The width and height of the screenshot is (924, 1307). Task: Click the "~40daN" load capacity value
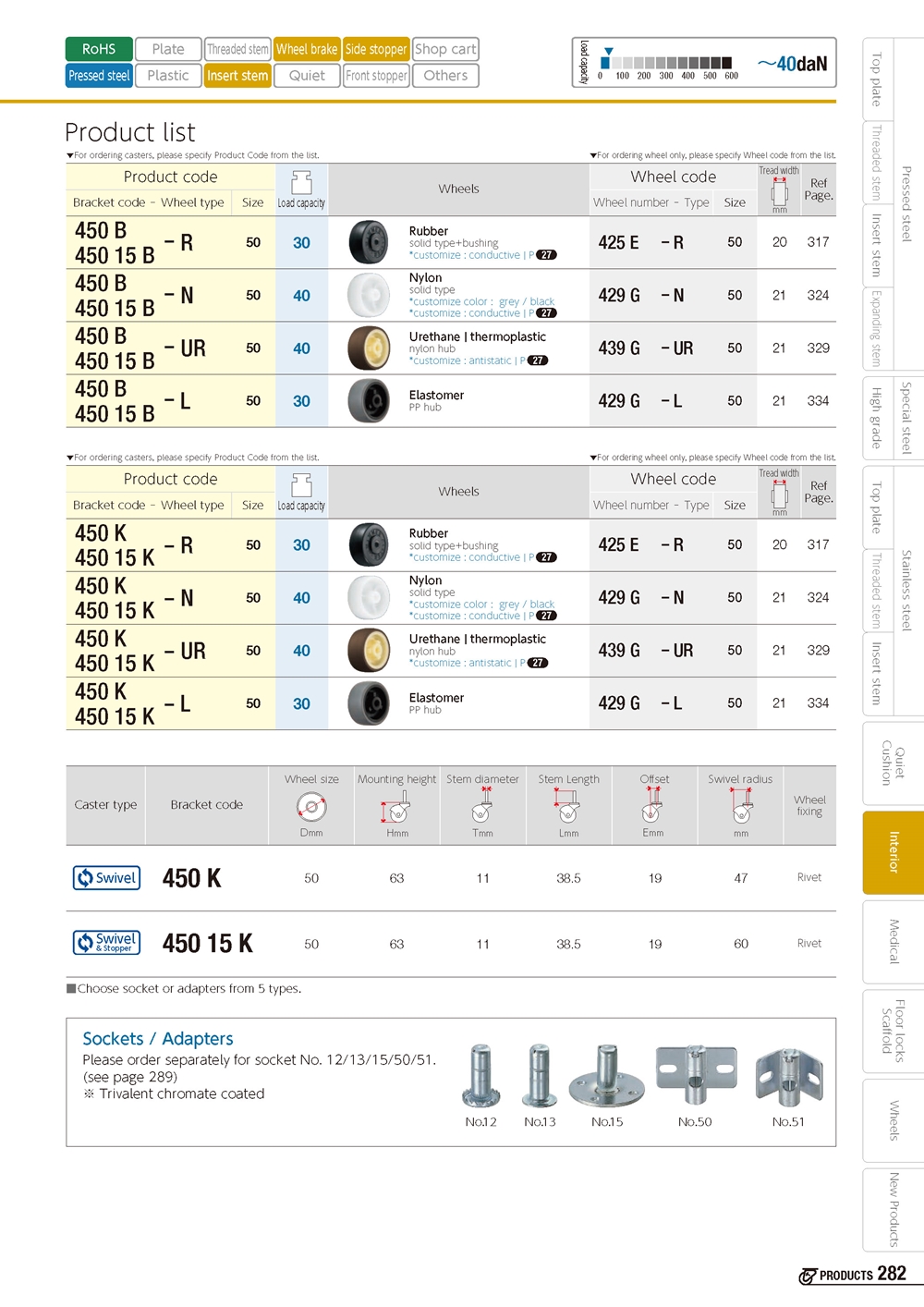[x=793, y=64]
